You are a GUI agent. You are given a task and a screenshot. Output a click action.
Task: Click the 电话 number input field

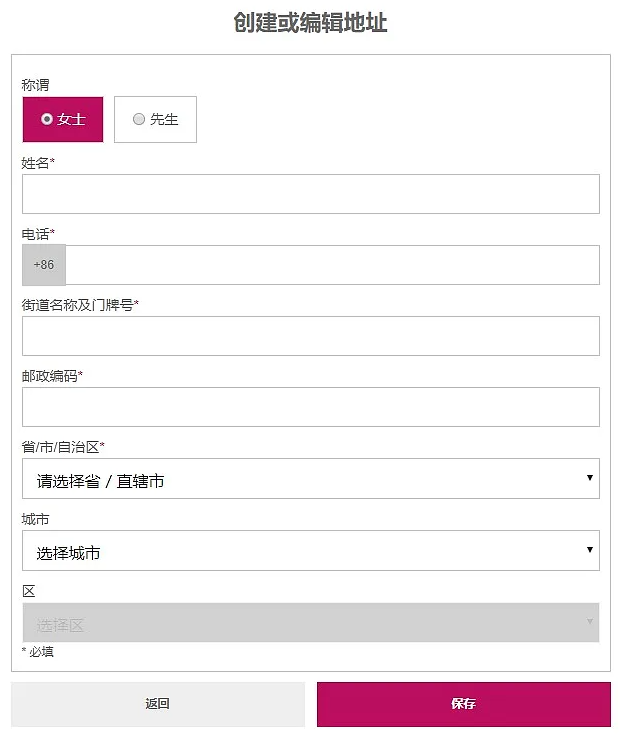click(x=332, y=265)
